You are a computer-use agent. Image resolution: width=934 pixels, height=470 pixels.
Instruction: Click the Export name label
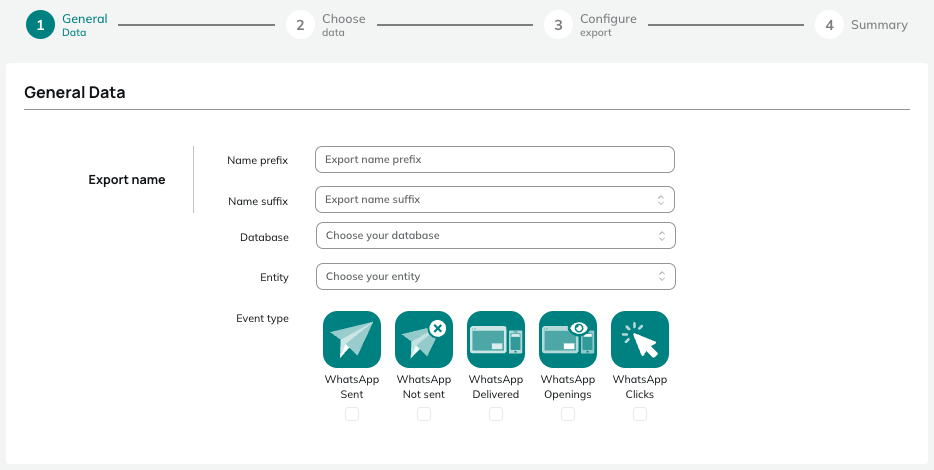pyautogui.click(x=127, y=179)
